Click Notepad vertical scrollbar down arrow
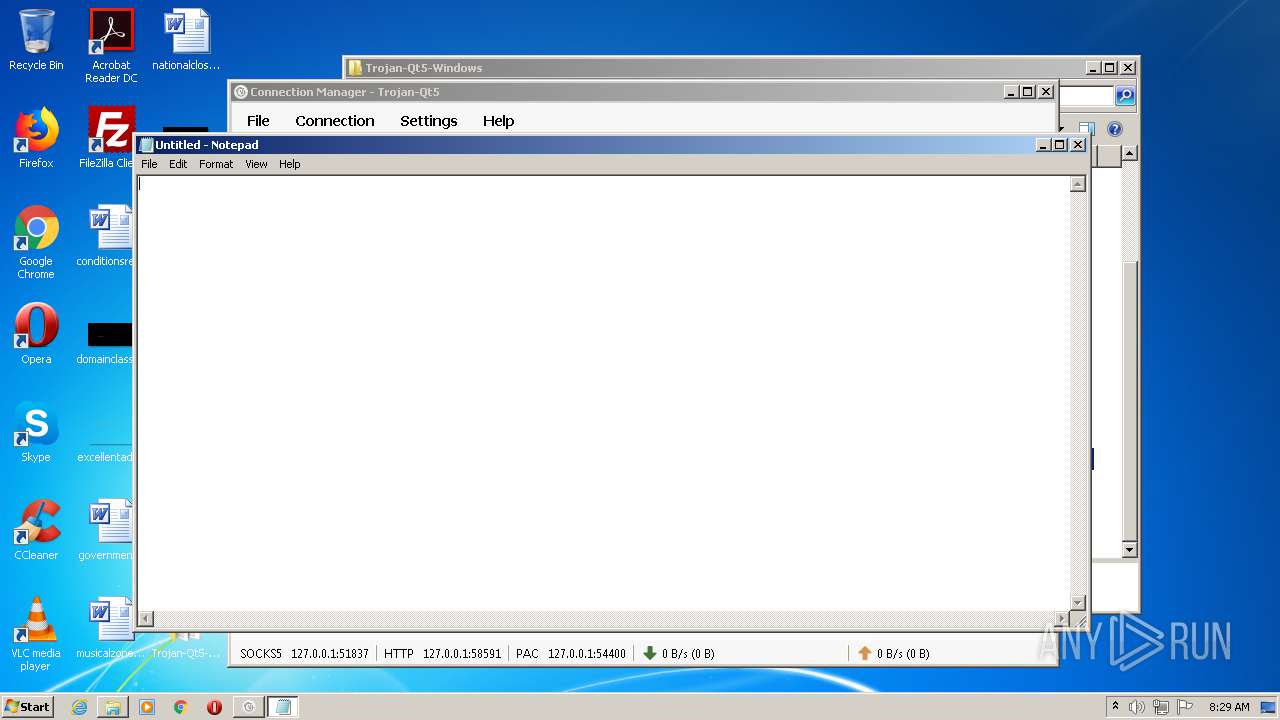Screen dimensions: 1280x720 pos(1078,603)
